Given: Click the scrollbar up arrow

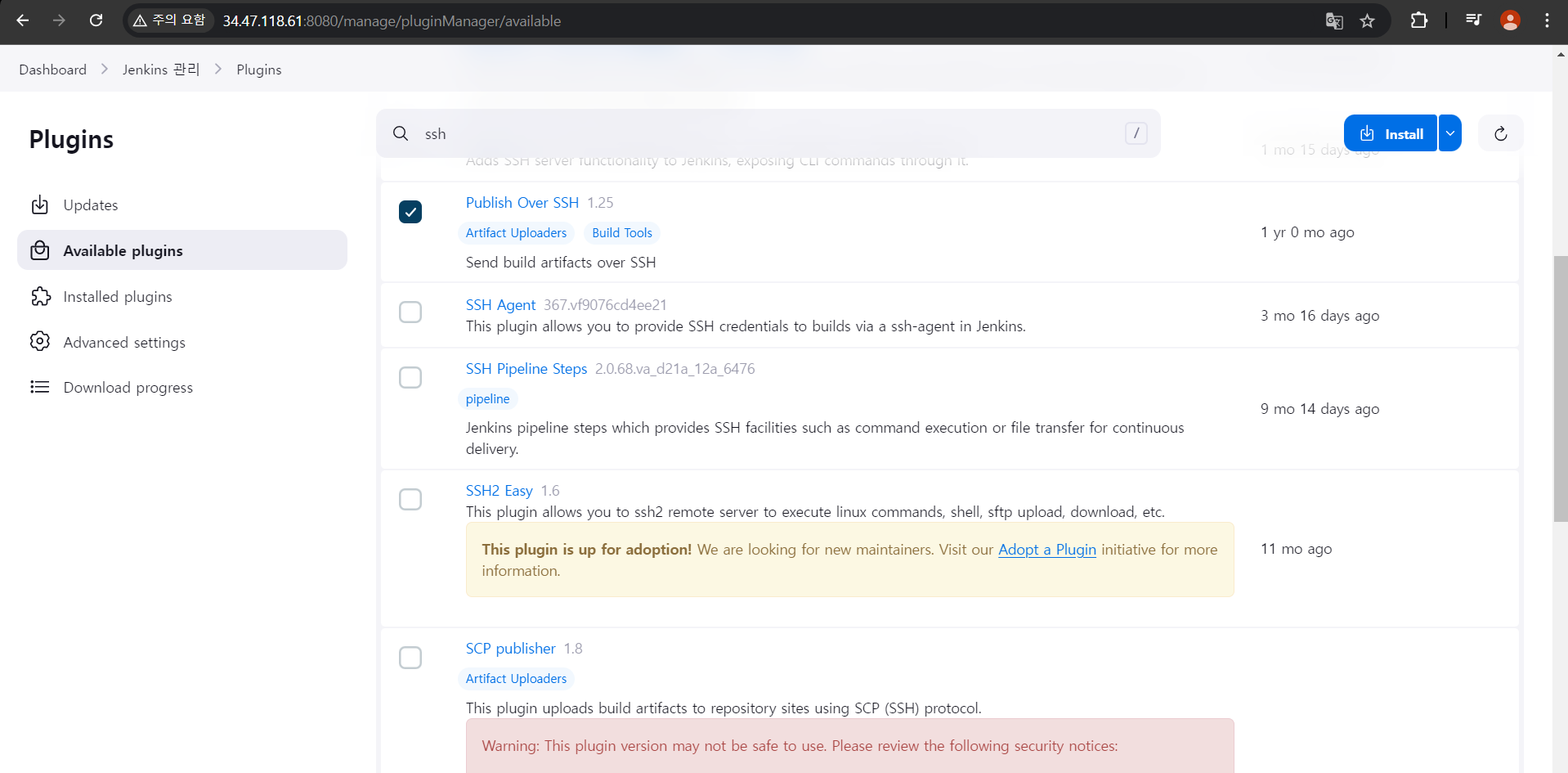Looking at the screenshot, I should pos(1561,55).
